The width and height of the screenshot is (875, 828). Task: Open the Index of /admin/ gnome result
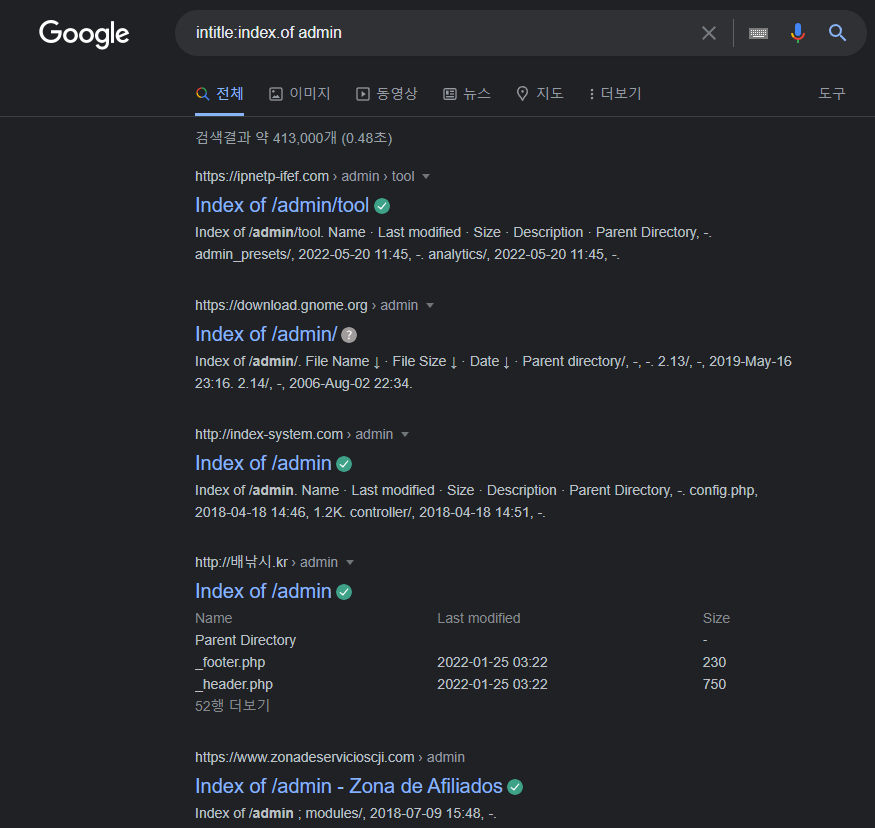(266, 334)
